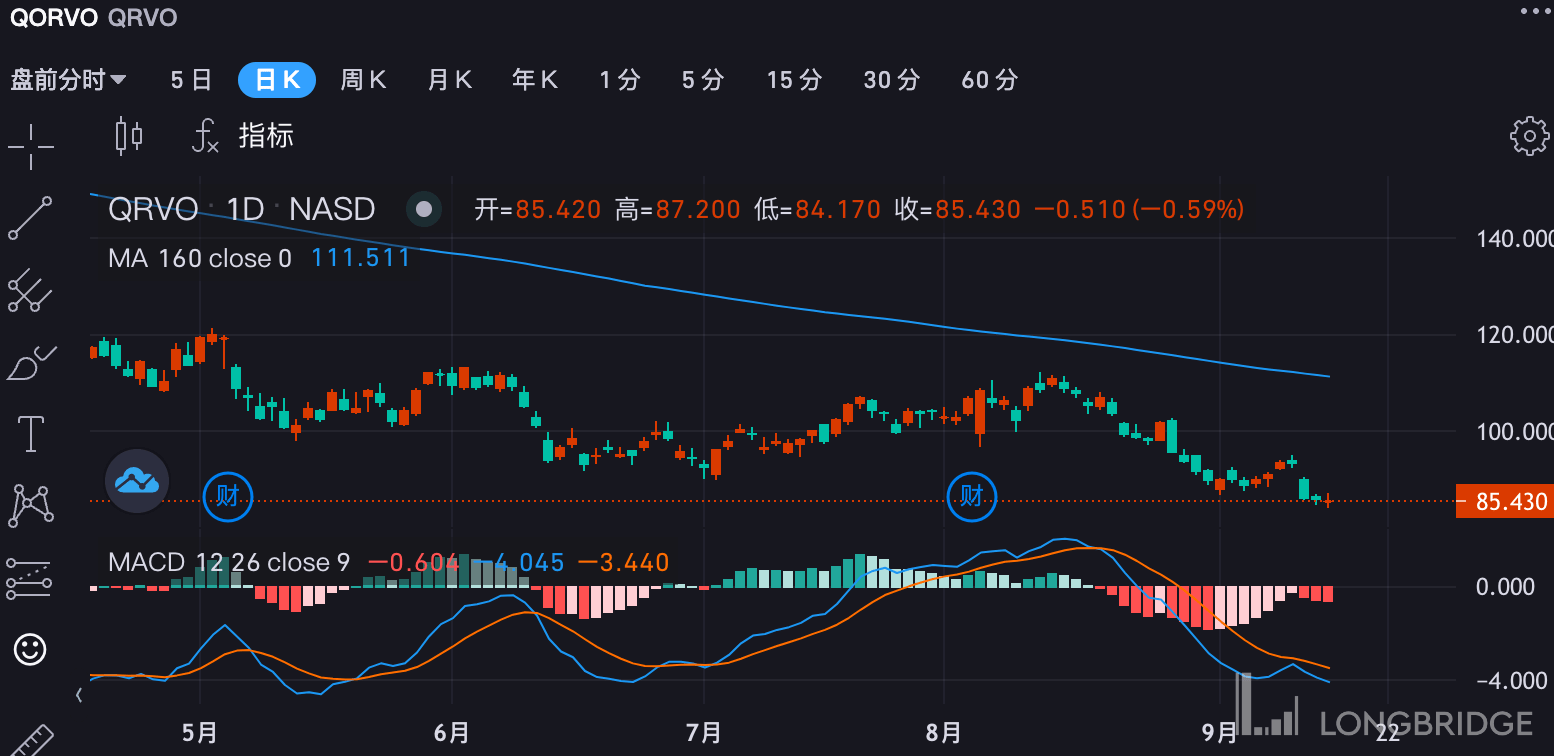Click the 100.000 price axis label
The height and width of the screenshot is (756, 1554).
pyautogui.click(x=1515, y=431)
